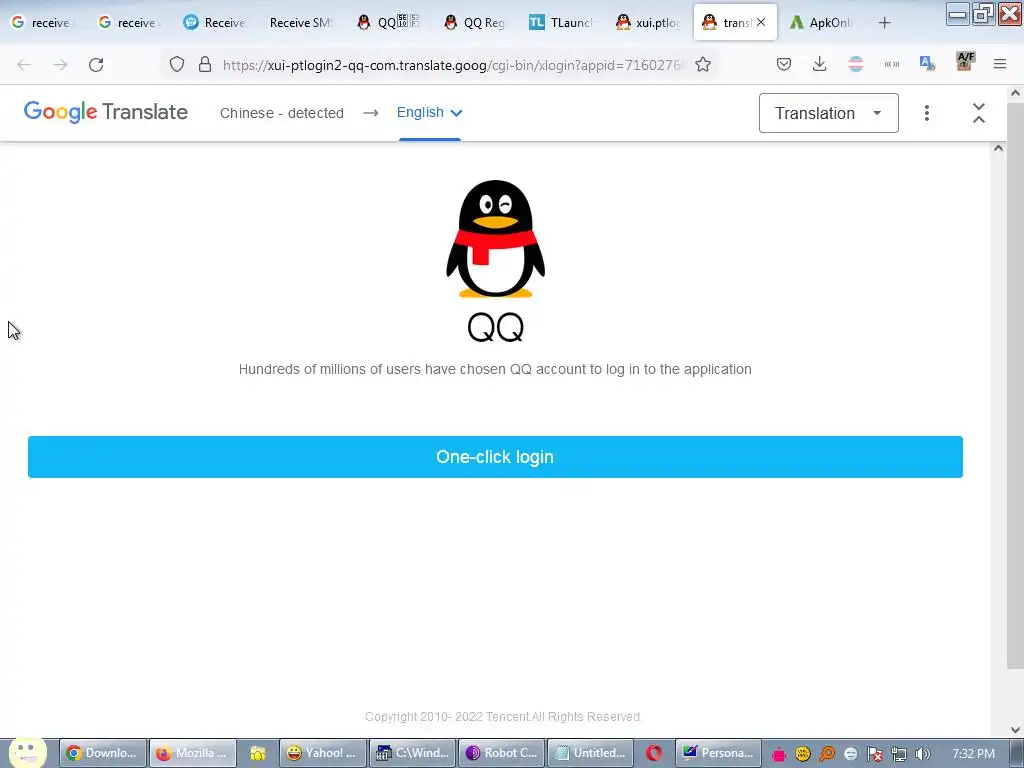1024x768 pixels.
Task: Open a new browser tab
Action: 884,23
